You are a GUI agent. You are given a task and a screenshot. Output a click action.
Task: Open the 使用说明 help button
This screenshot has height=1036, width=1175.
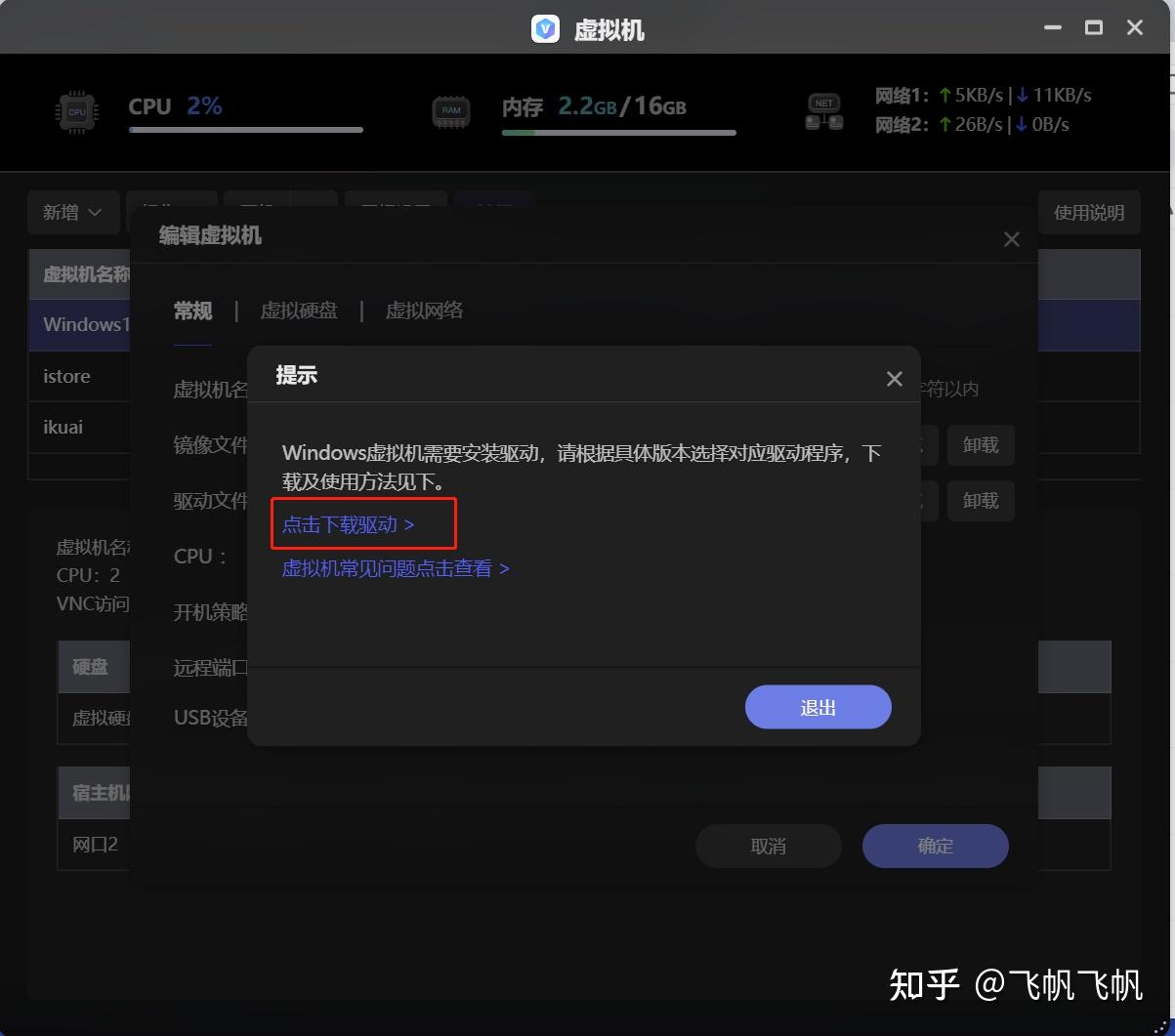(1088, 212)
